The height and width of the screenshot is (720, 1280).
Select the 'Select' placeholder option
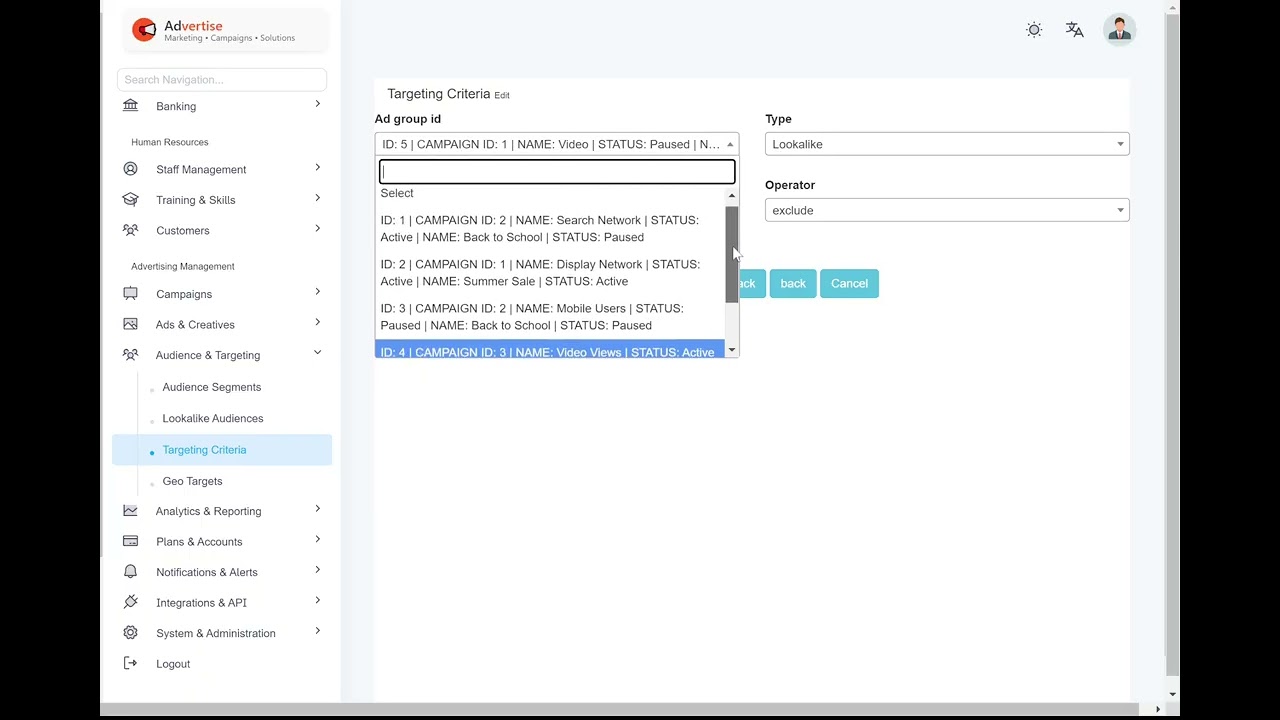tap(550, 194)
